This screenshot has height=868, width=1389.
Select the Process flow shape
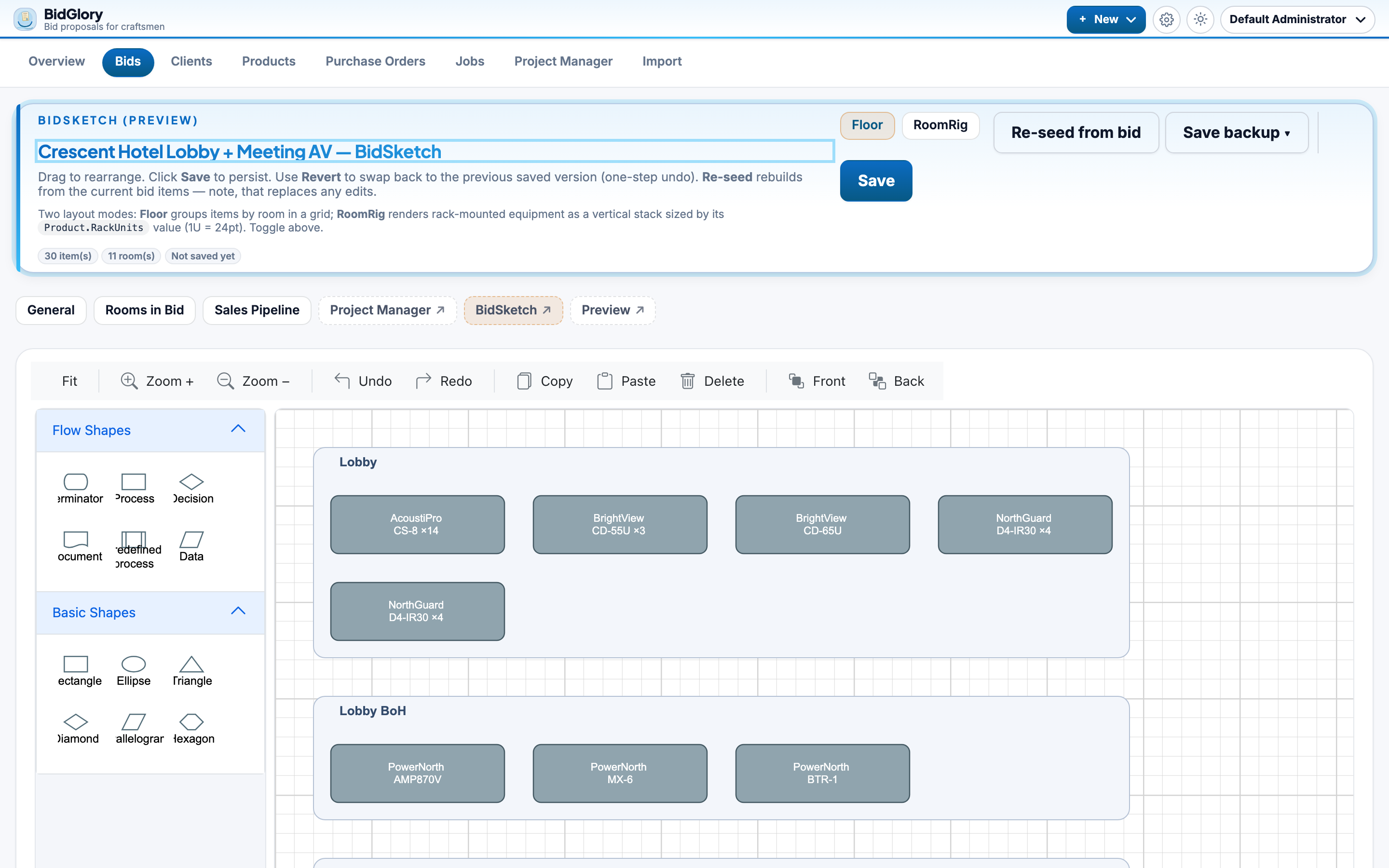134,488
